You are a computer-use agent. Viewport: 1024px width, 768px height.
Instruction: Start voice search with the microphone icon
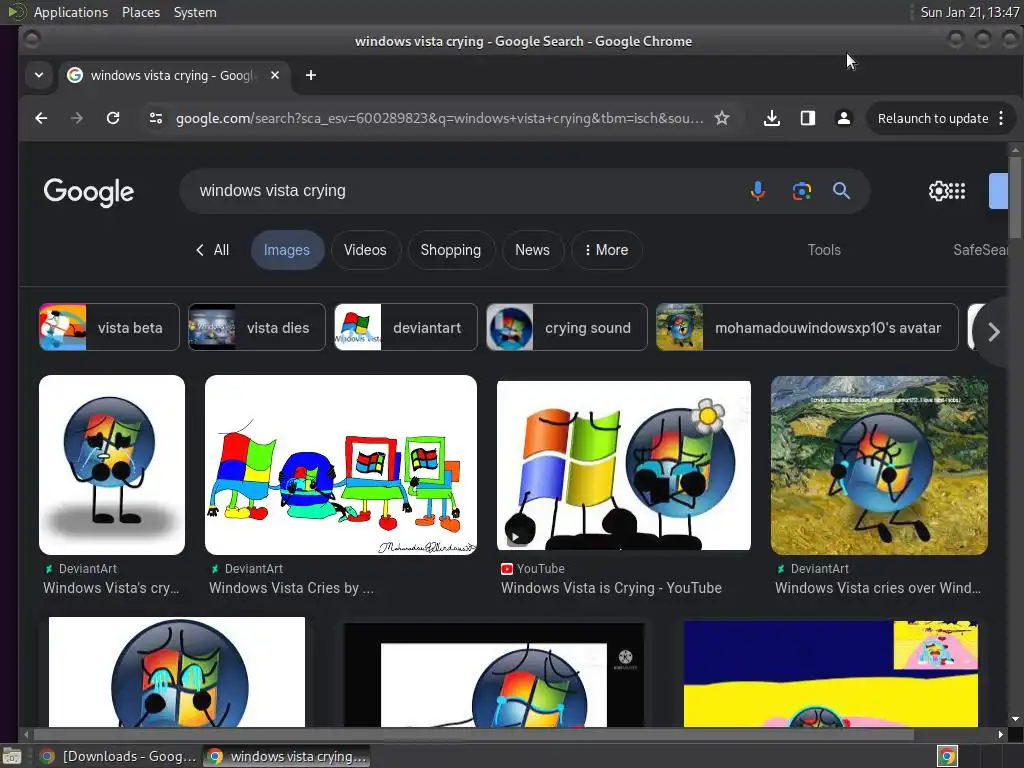758,191
